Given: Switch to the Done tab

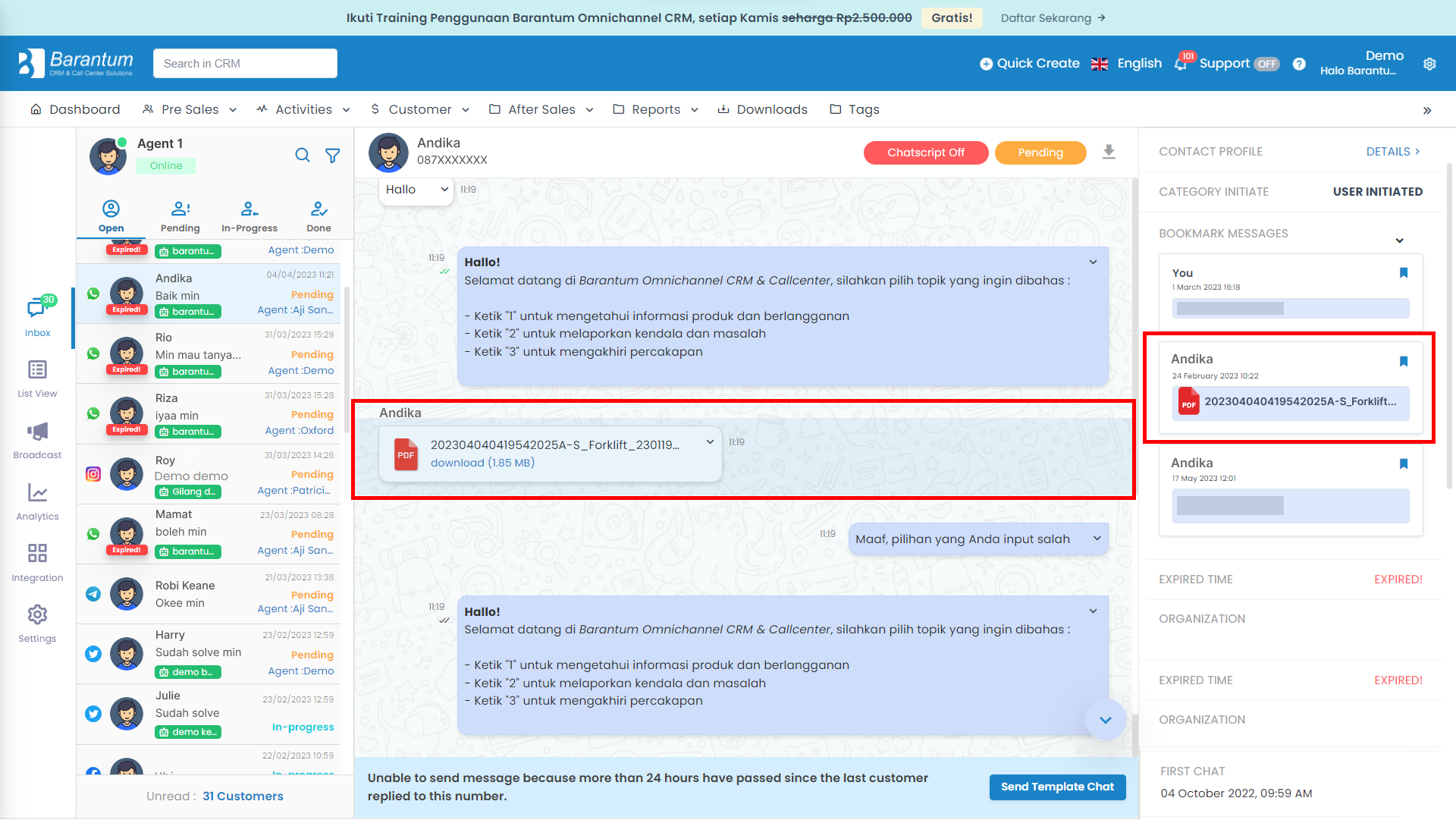Looking at the screenshot, I should click(319, 216).
